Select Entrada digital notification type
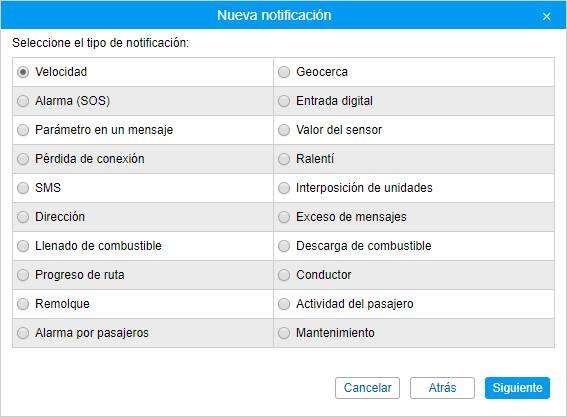 [284, 101]
